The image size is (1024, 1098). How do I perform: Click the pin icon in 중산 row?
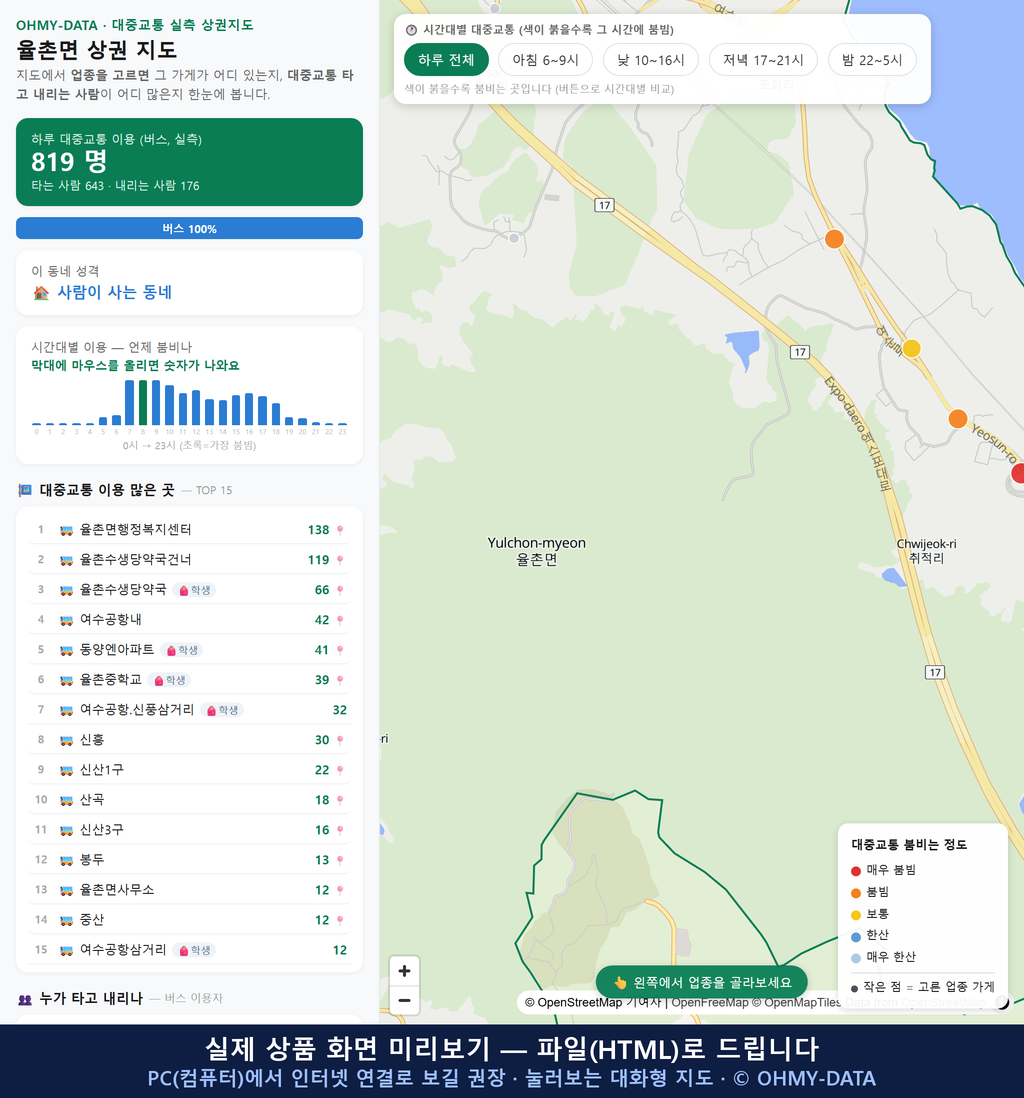tap(340, 920)
